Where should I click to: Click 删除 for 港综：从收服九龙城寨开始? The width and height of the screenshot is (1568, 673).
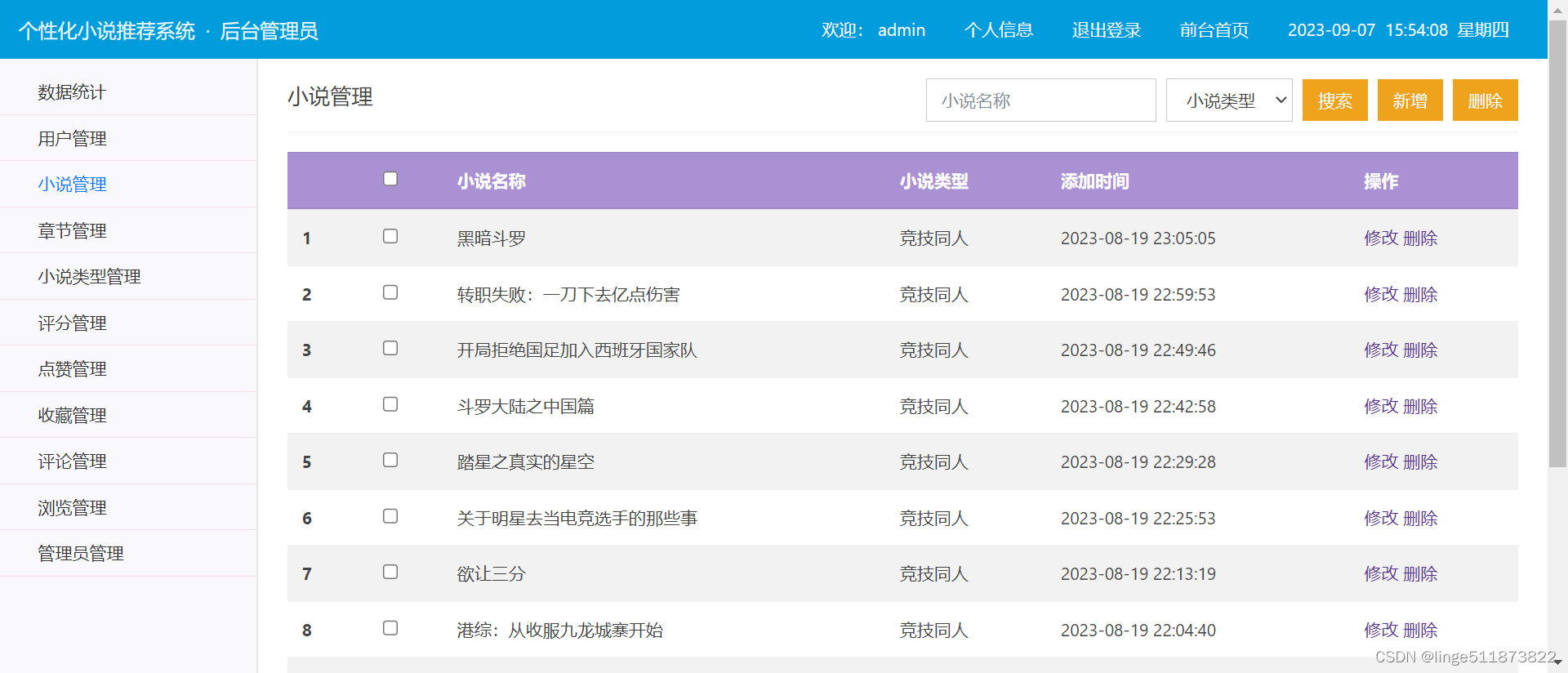point(1420,630)
